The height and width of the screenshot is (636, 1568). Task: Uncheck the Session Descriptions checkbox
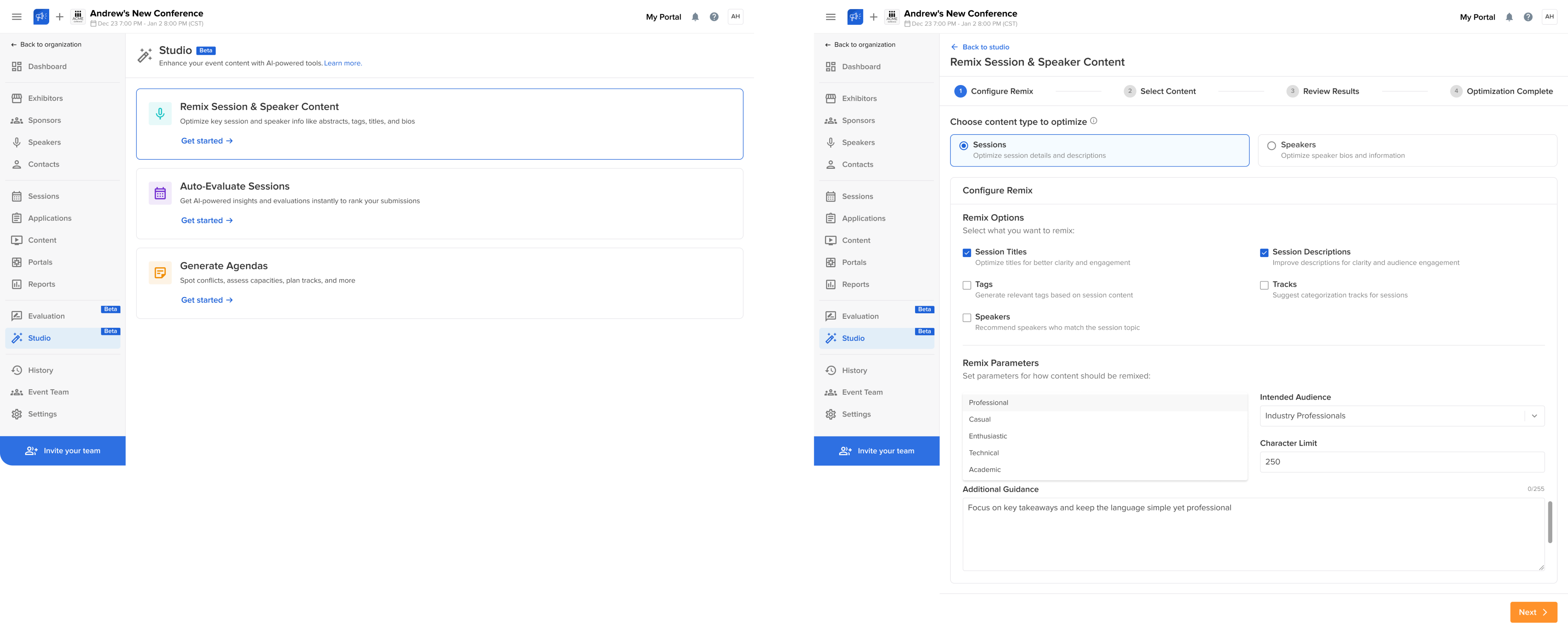pyautogui.click(x=1264, y=253)
